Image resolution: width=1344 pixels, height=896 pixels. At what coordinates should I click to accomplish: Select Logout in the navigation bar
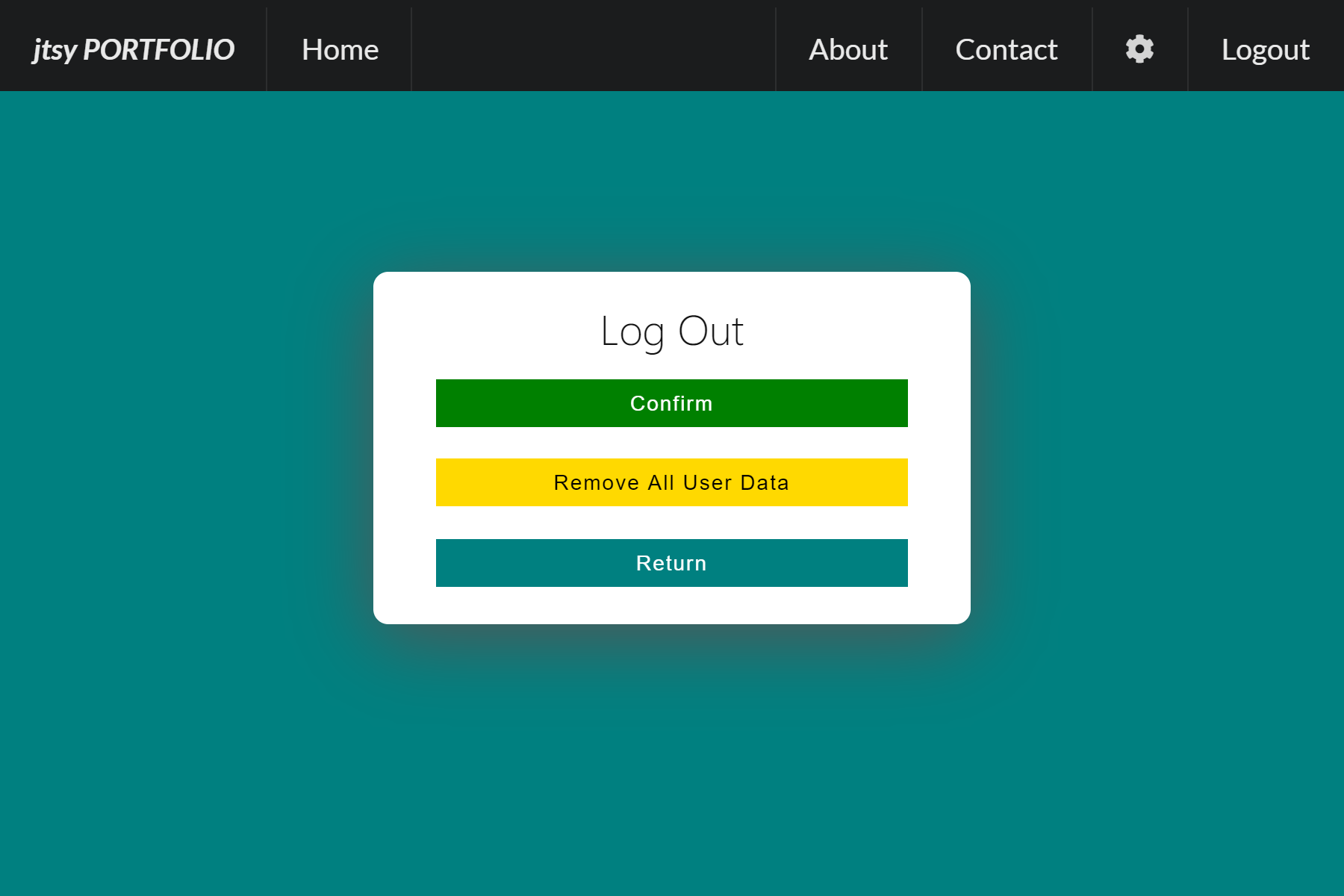tap(1266, 50)
